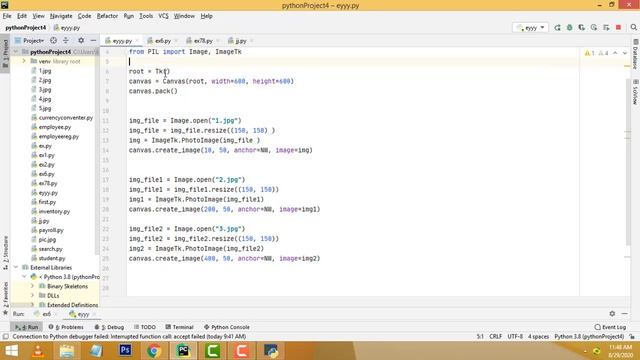
Task: Click the locate/select opened file icon
Action: tap(53, 40)
